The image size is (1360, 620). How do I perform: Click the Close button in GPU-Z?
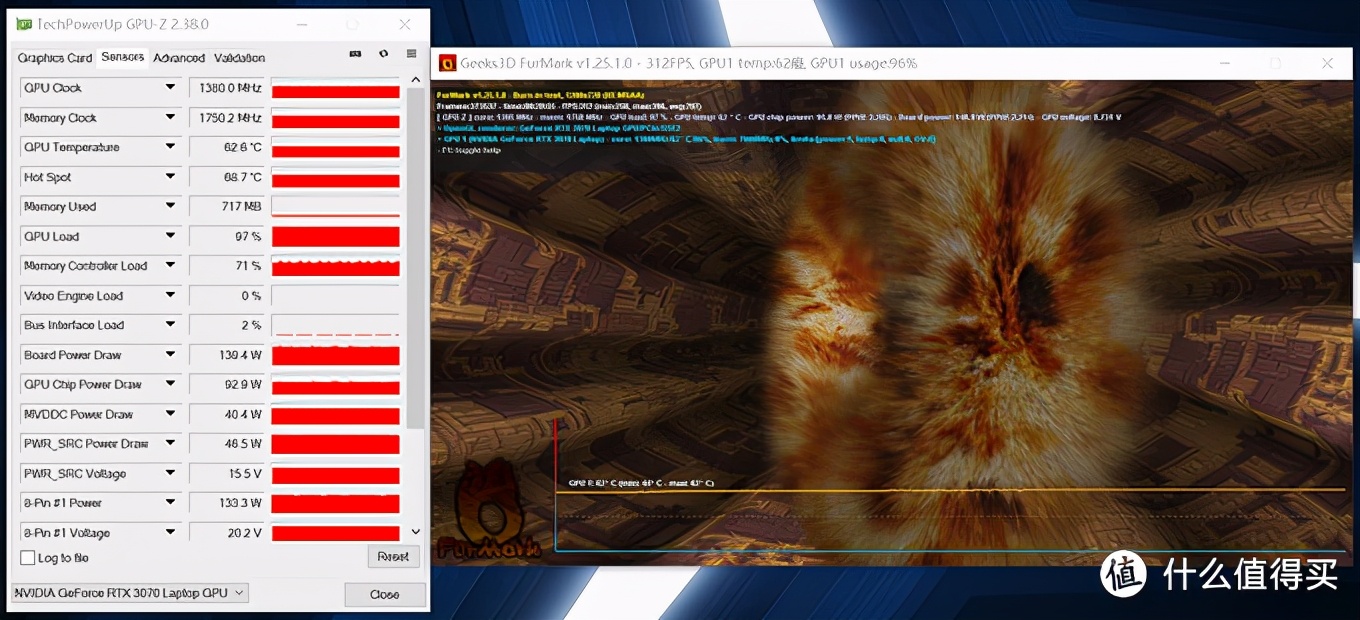pyautogui.click(x=385, y=594)
